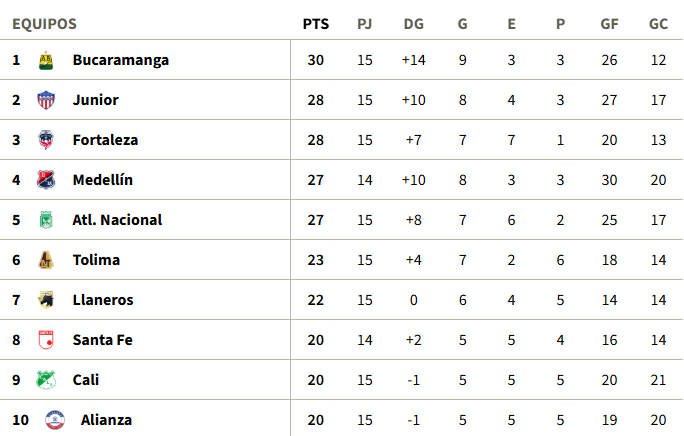The image size is (684, 436).
Task: Select Medellín's points value 27
Action: tap(316, 180)
